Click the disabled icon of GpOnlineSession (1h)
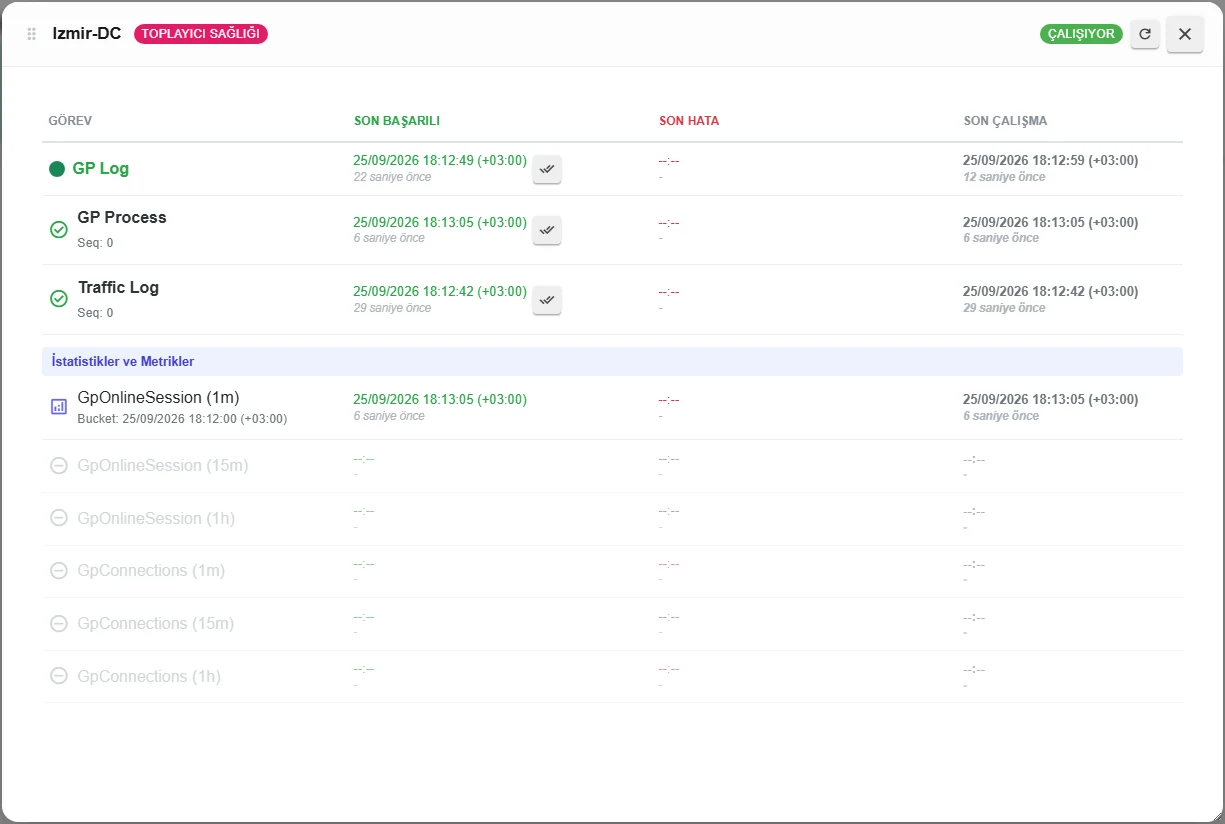1225x824 pixels. [x=59, y=518]
